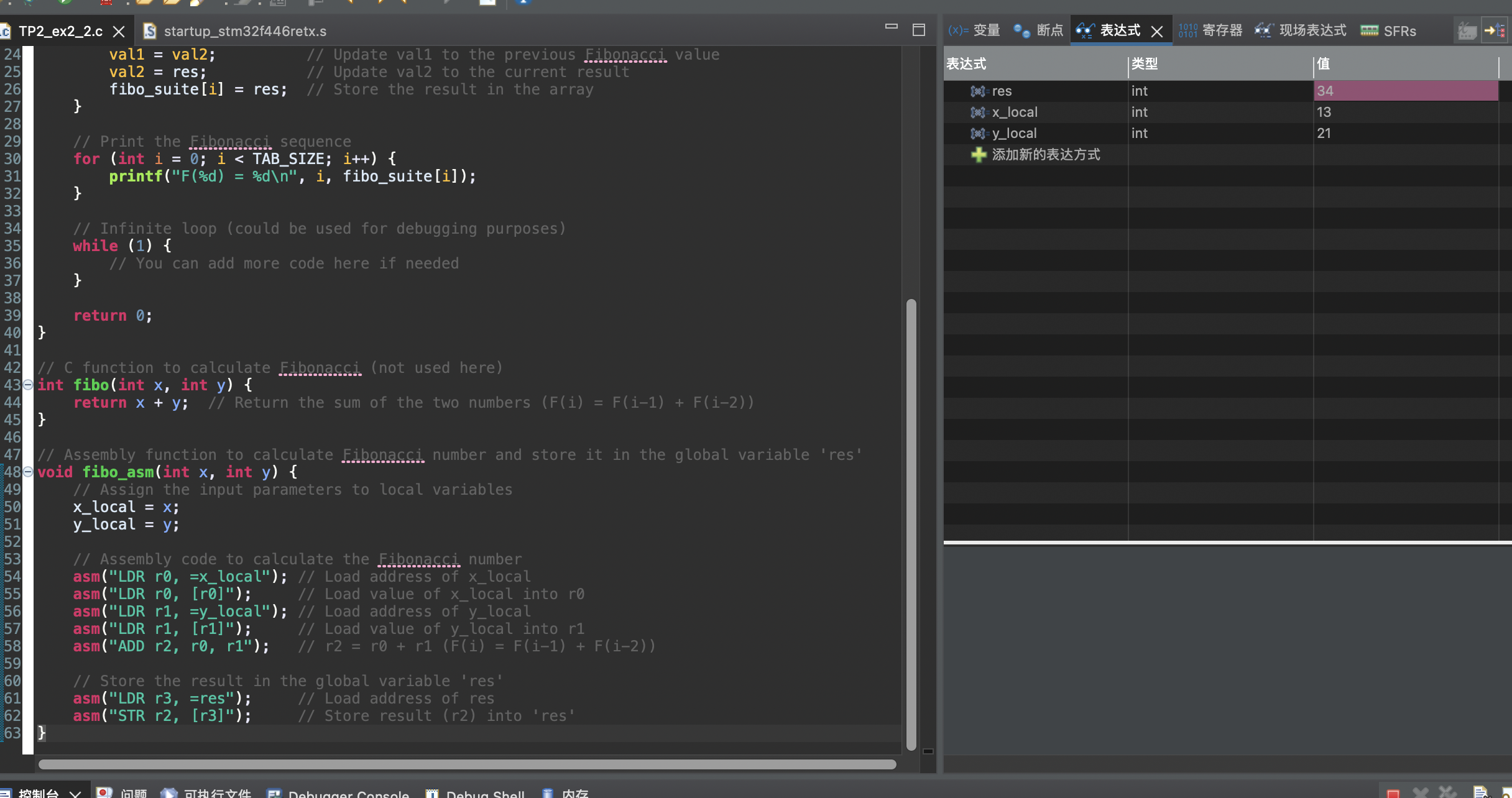Select the res expression row
Image resolution: width=1512 pixels, height=798 pixels.
click(1002, 91)
